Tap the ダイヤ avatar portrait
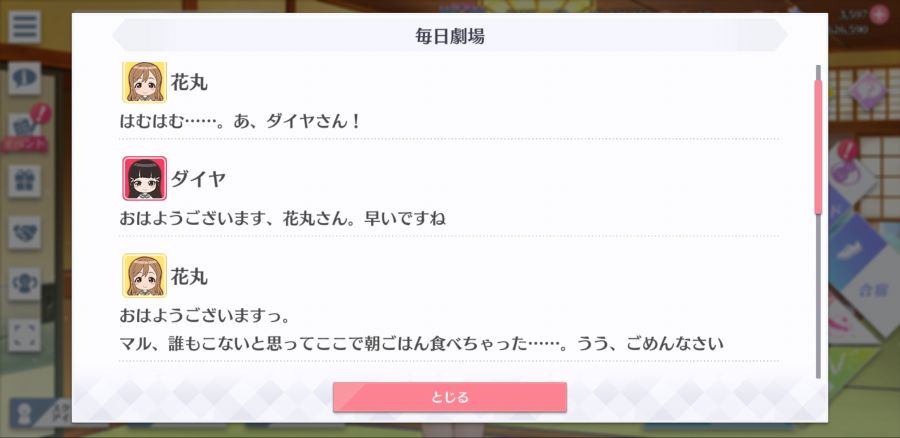 coord(145,179)
